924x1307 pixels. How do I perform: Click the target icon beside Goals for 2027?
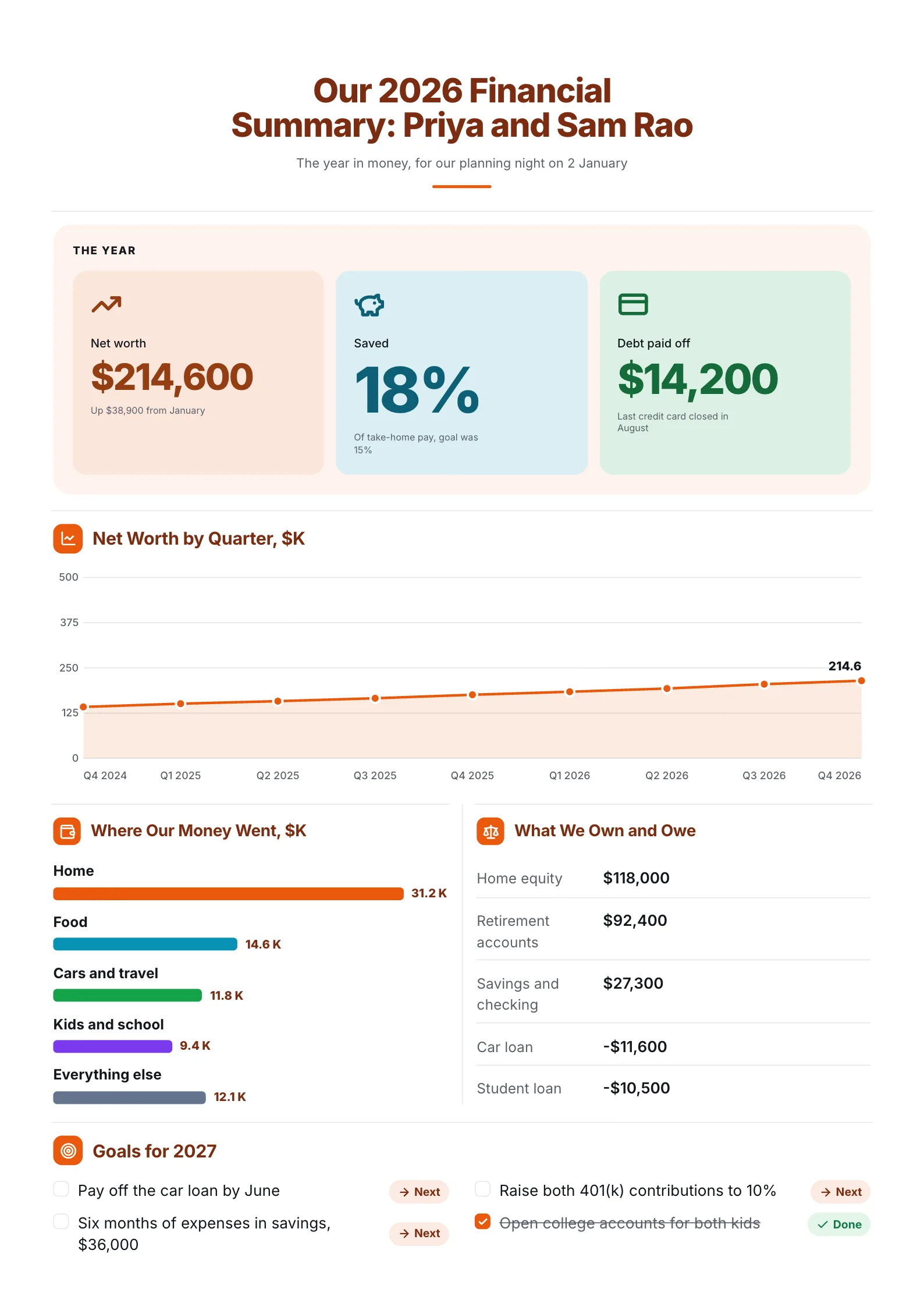click(x=68, y=1150)
